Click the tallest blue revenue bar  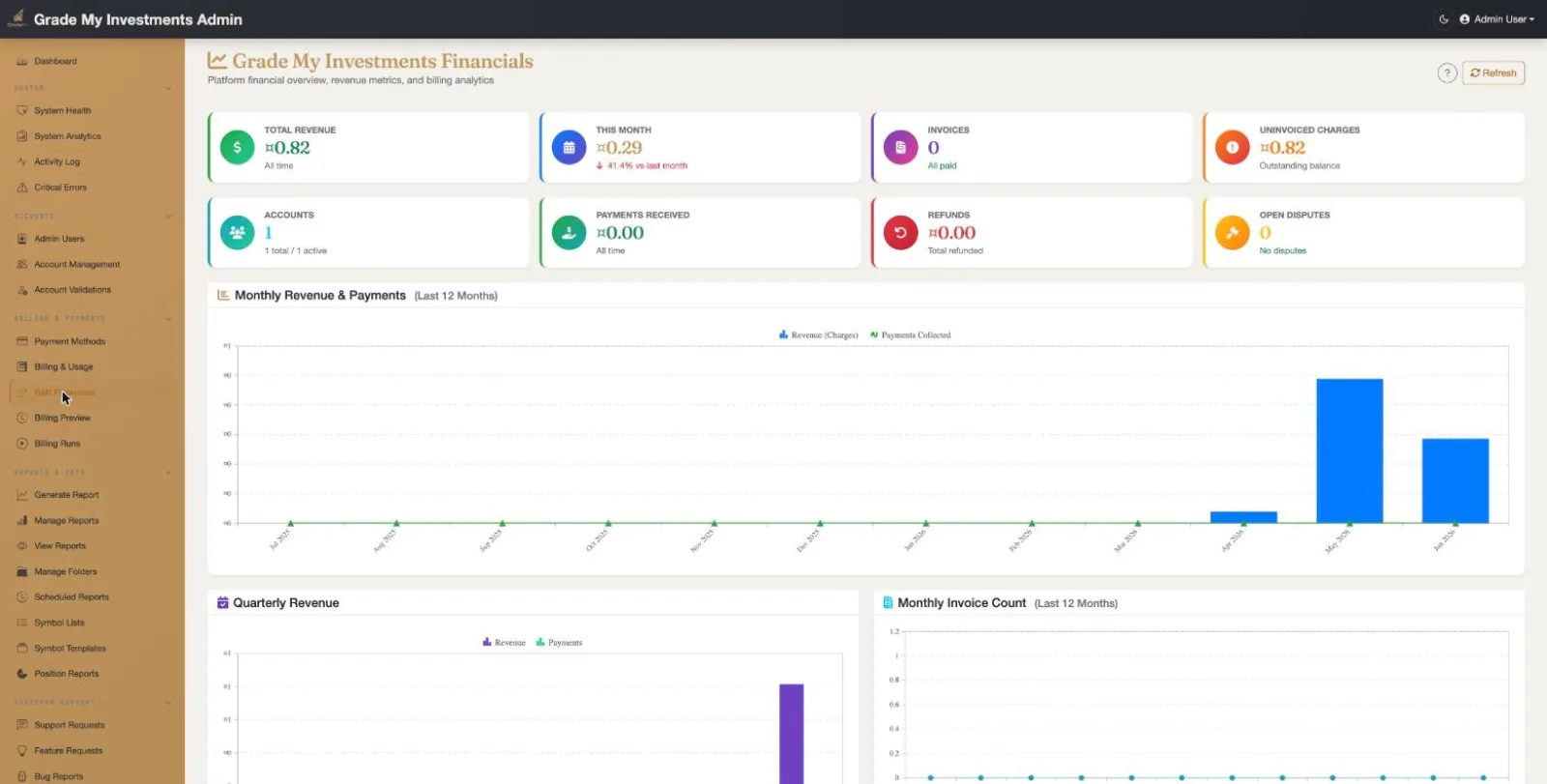tap(1350, 450)
